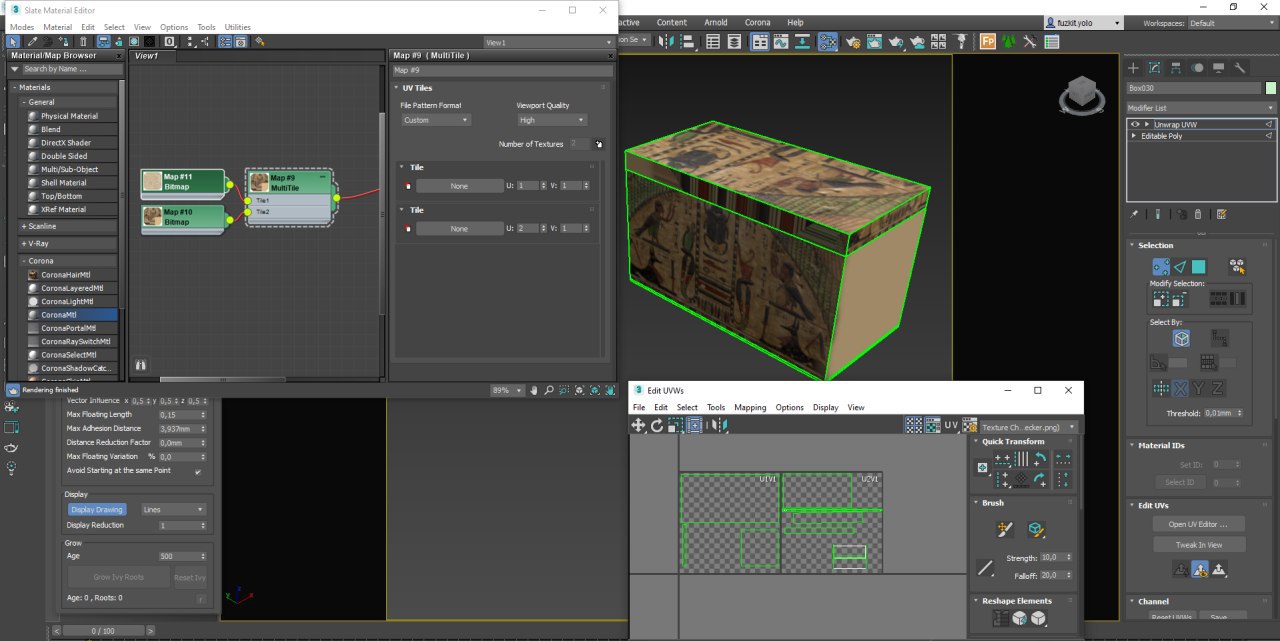The width and height of the screenshot is (1280, 641).
Task: Collapse the V-Ray materials group
Action: (x=24, y=244)
